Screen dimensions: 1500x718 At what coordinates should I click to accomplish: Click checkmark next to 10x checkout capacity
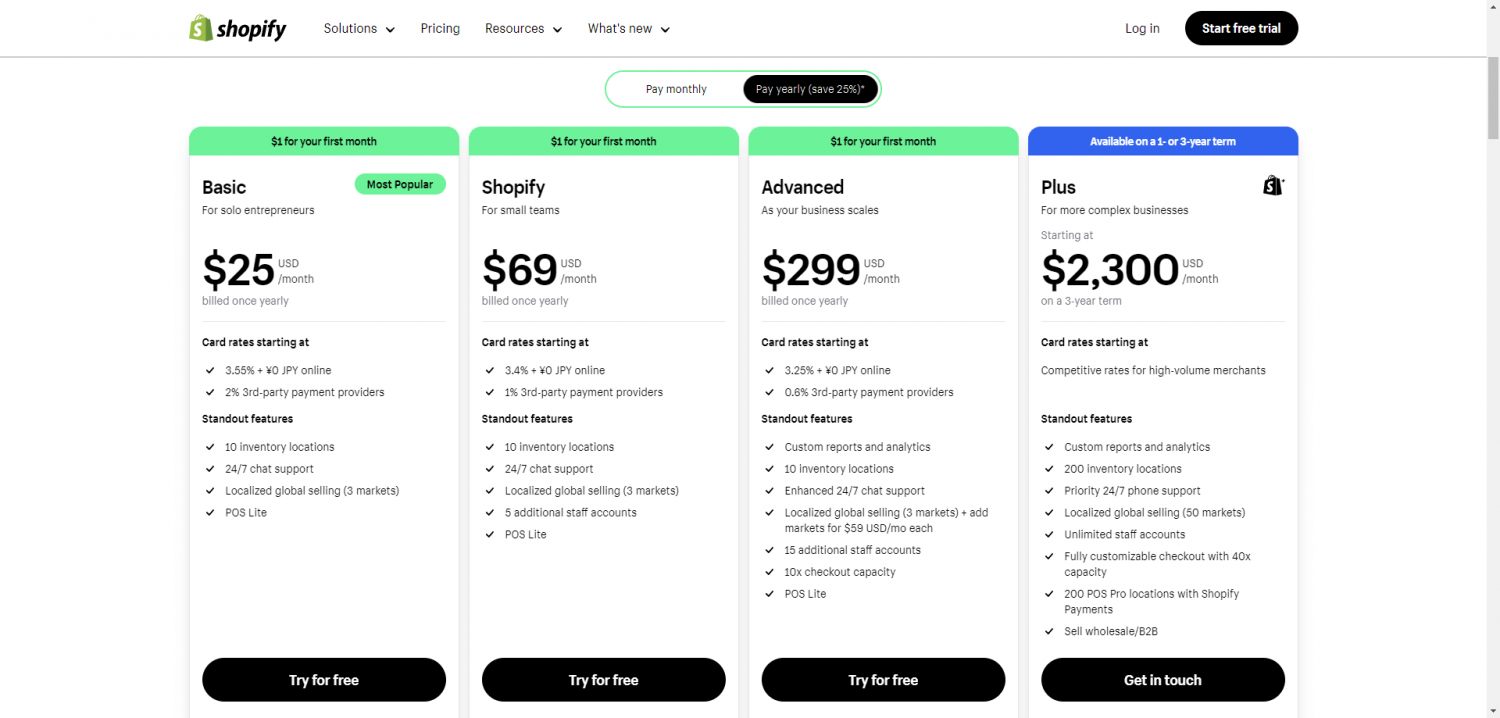click(x=769, y=572)
